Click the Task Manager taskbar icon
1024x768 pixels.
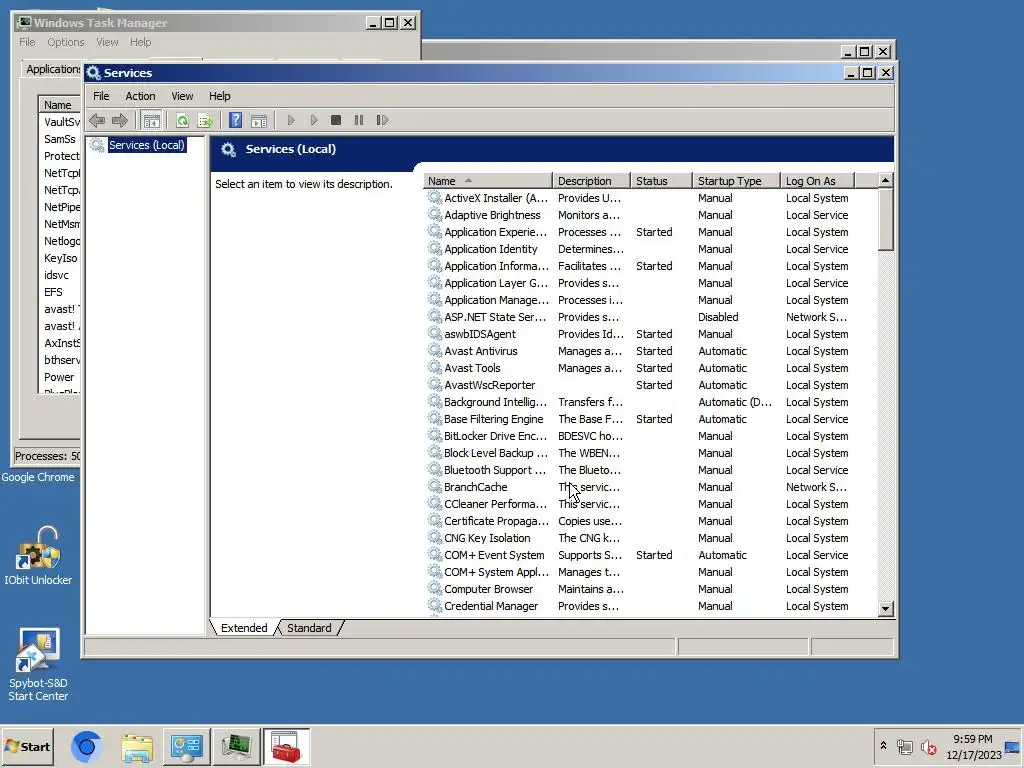click(x=236, y=747)
